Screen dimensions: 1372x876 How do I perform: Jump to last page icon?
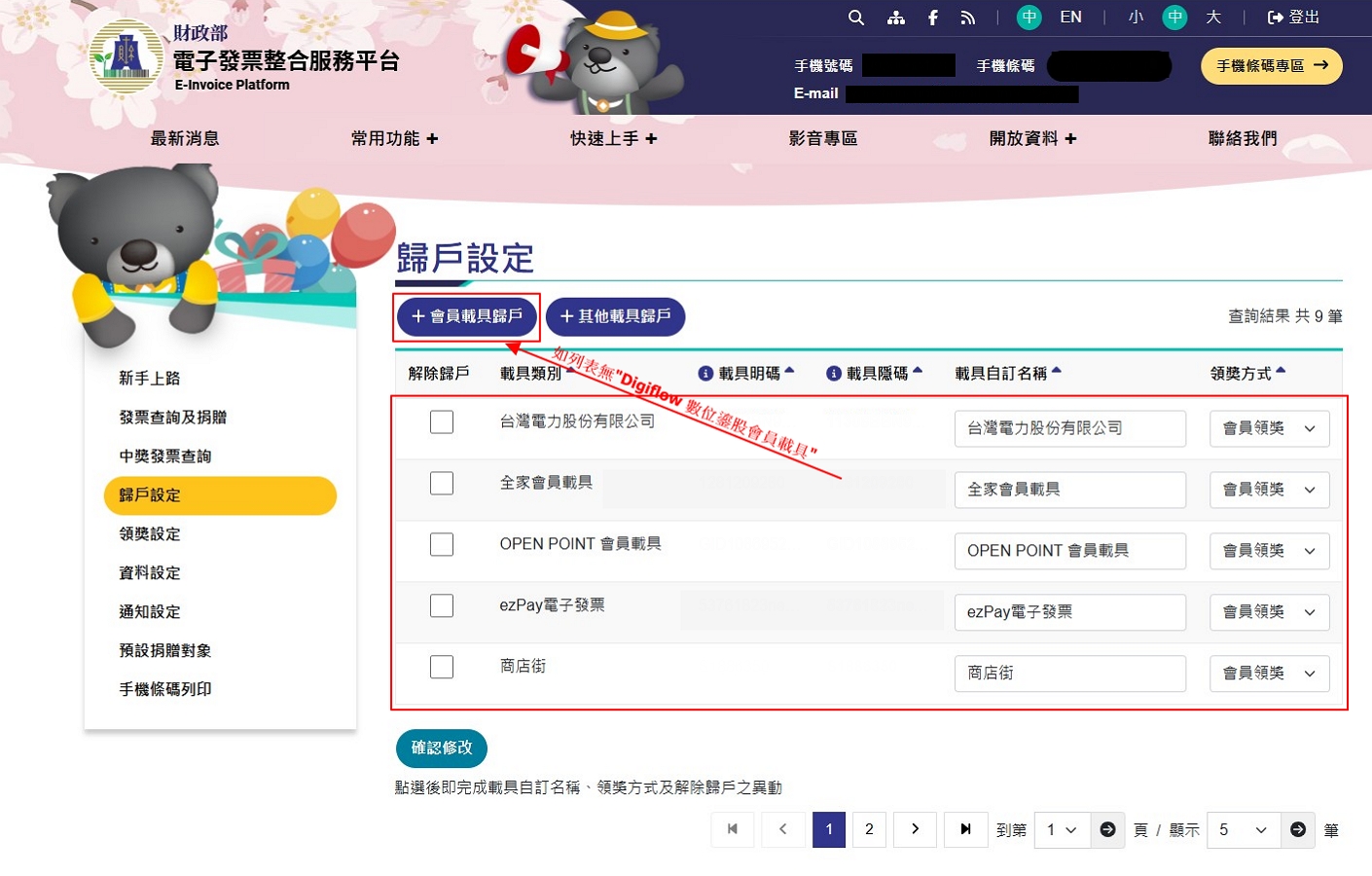tap(965, 829)
